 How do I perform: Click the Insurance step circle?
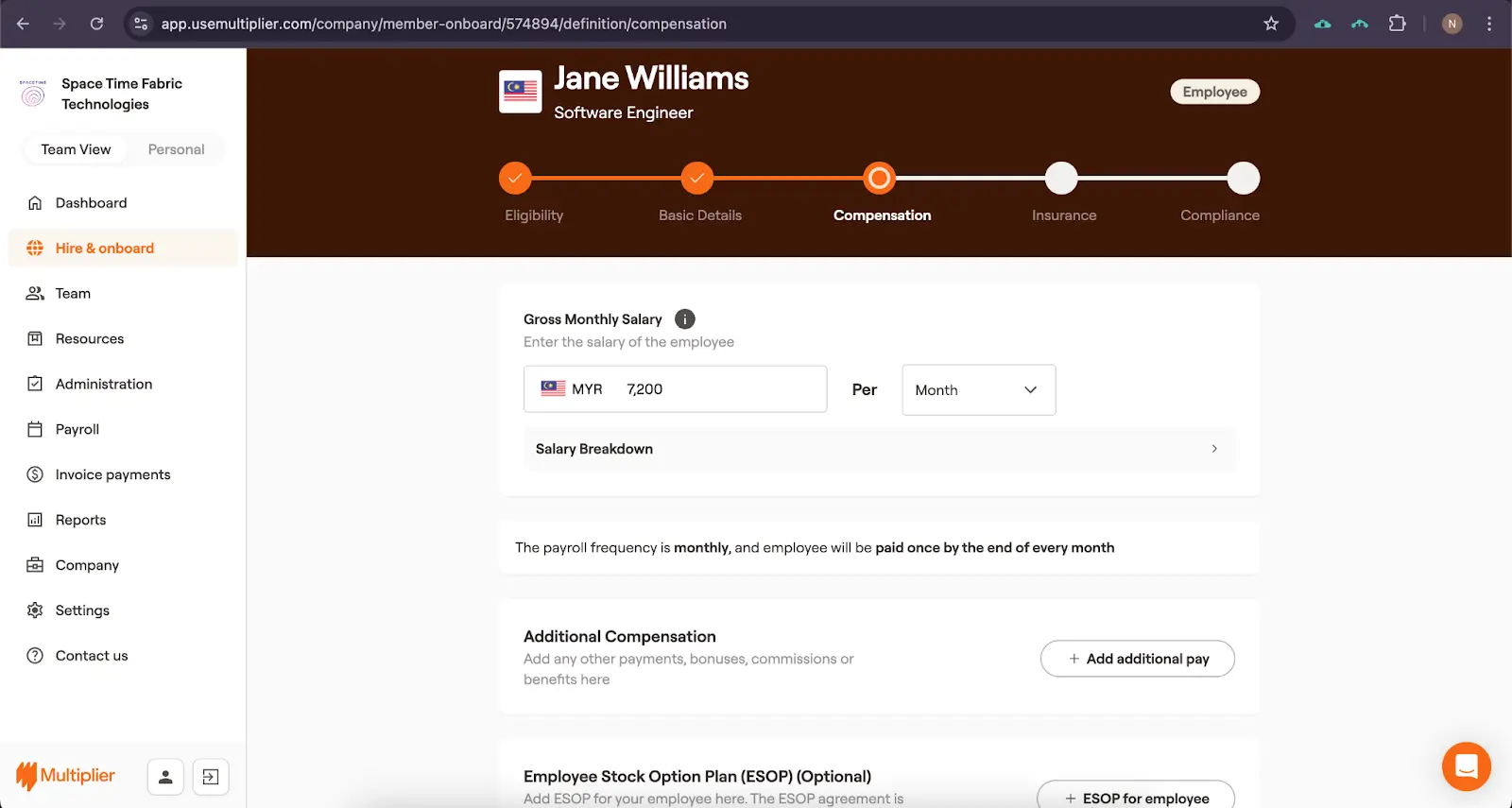1061,178
